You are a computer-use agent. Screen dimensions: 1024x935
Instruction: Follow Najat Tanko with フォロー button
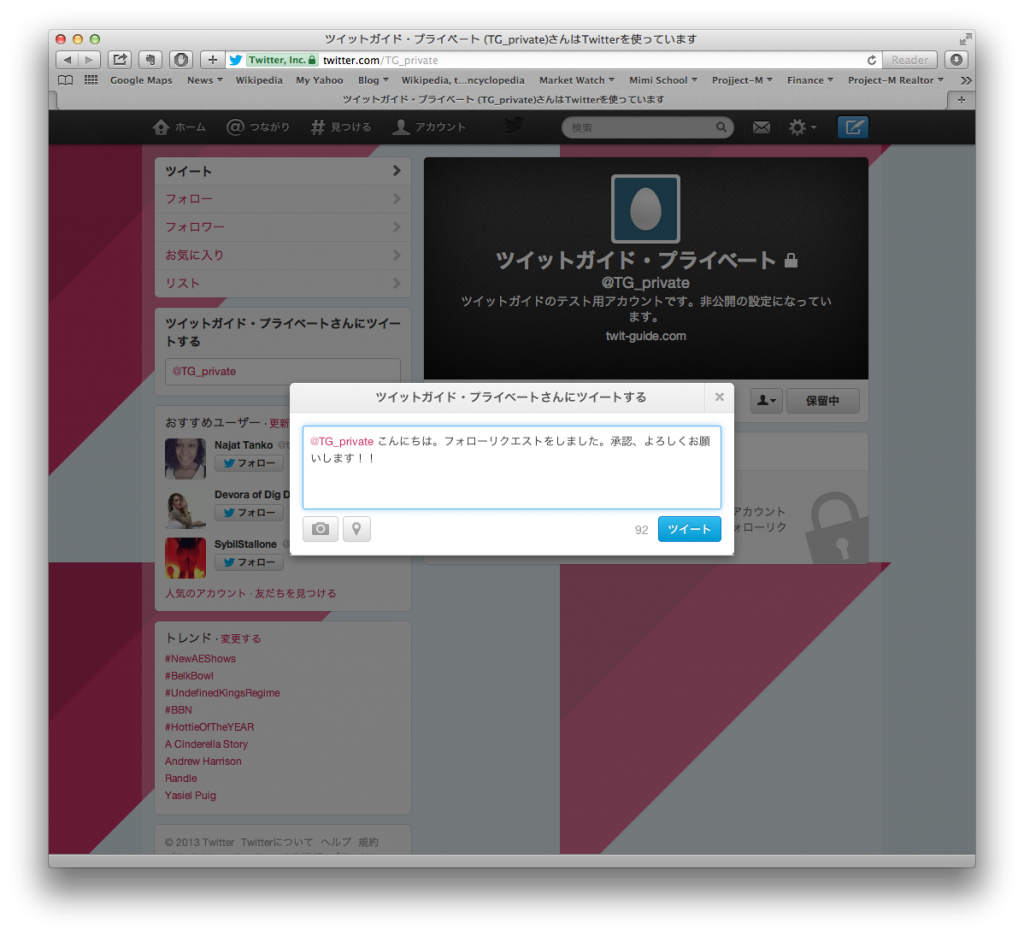tap(249, 464)
